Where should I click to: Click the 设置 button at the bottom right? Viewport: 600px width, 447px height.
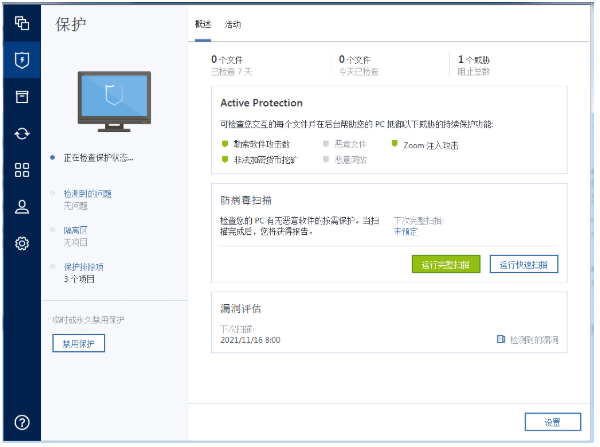[553, 422]
